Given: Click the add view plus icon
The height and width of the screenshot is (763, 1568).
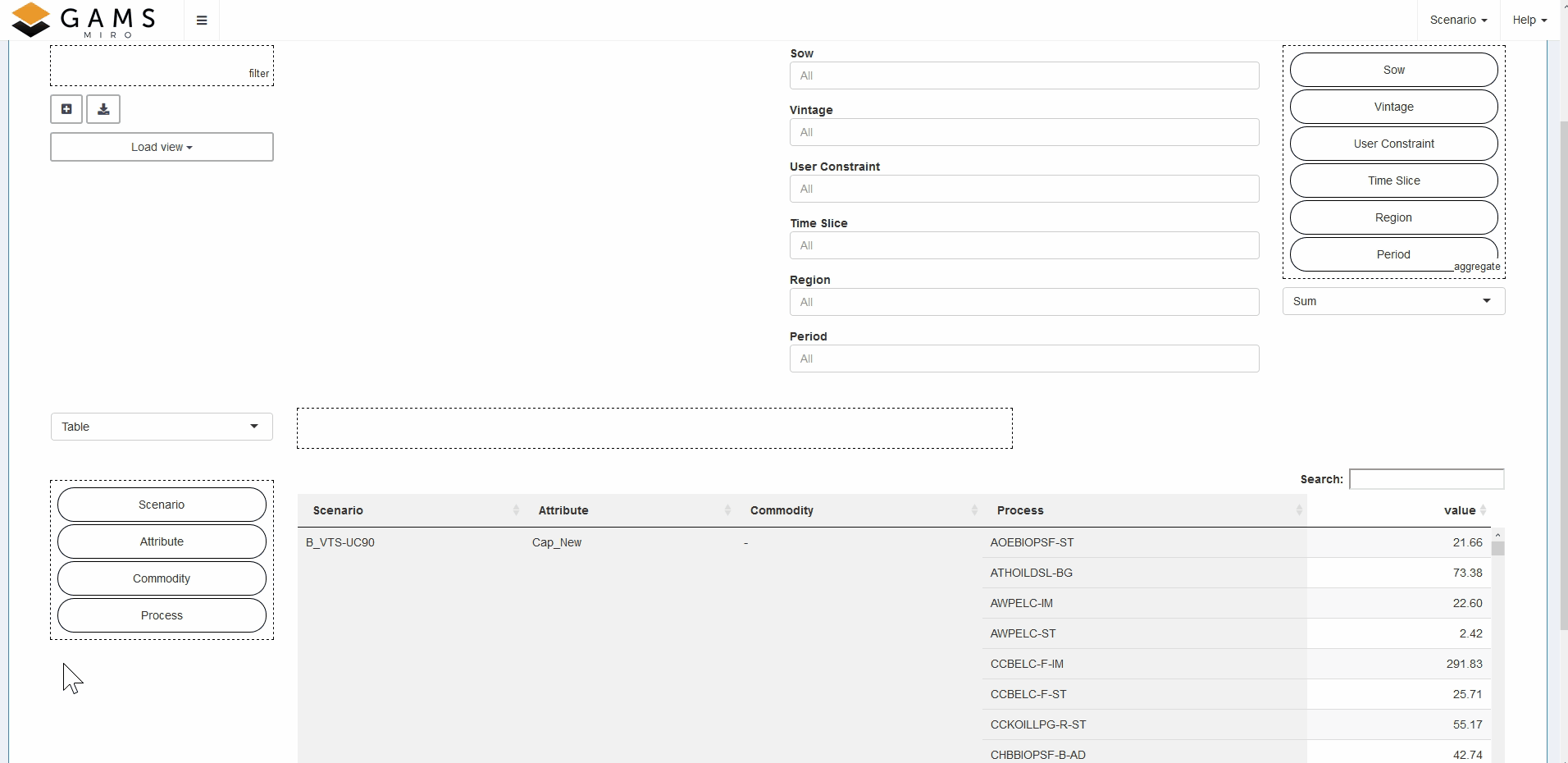Looking at the screenshot, I should (66, 109).
